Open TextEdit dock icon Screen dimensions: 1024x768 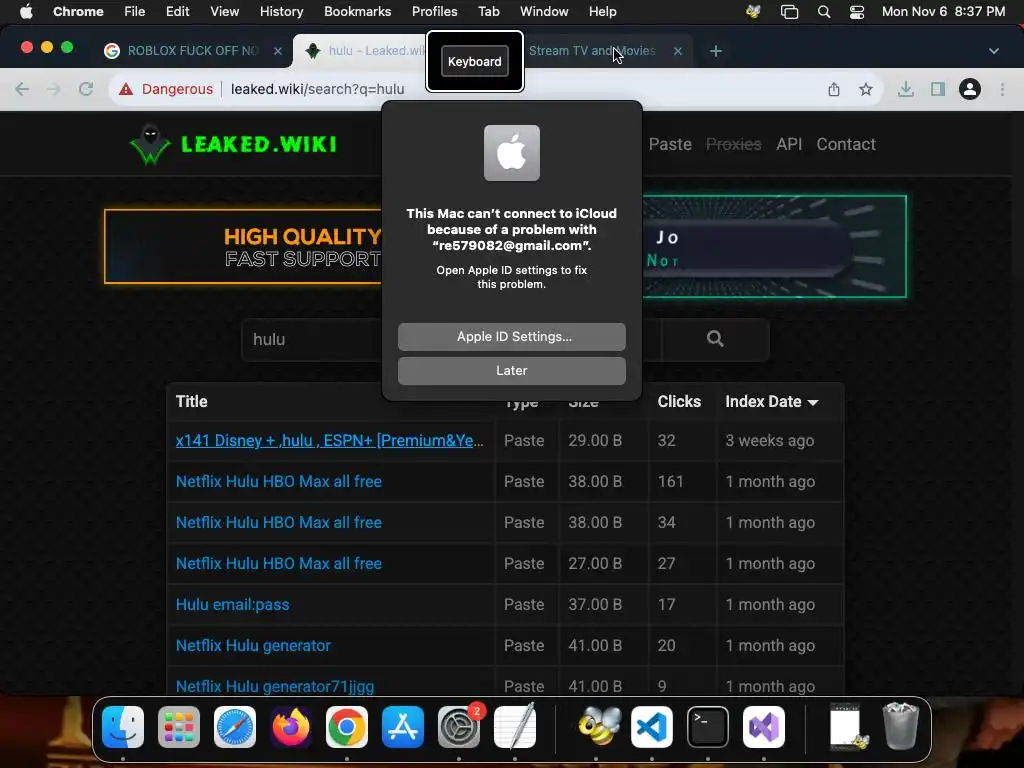515,727
